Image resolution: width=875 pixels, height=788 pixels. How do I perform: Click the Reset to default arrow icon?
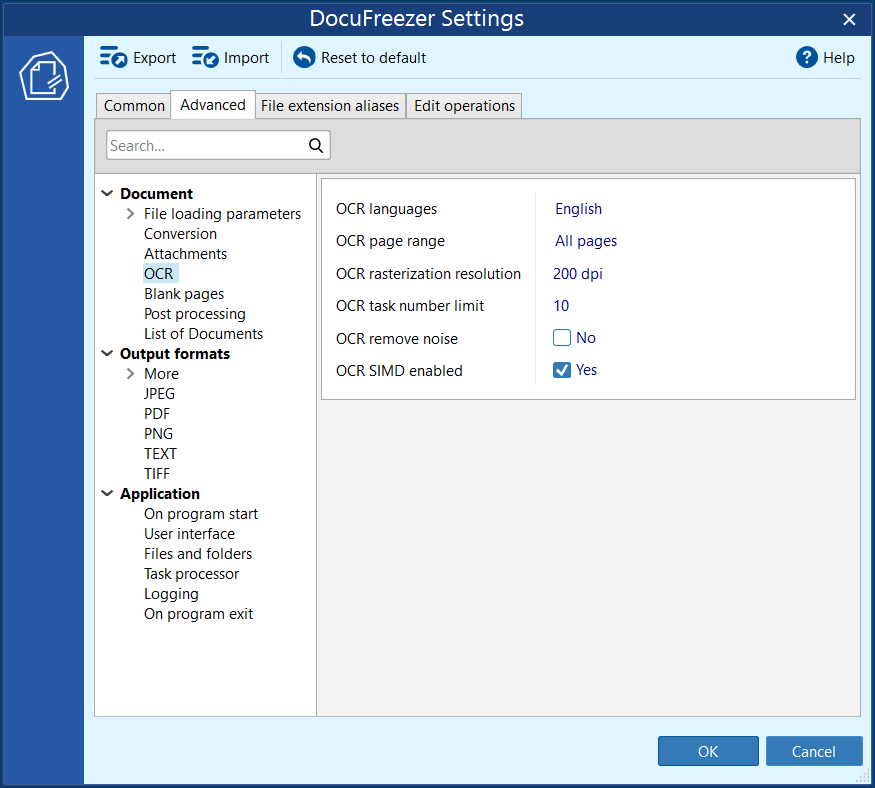click(x=304, y=58)
